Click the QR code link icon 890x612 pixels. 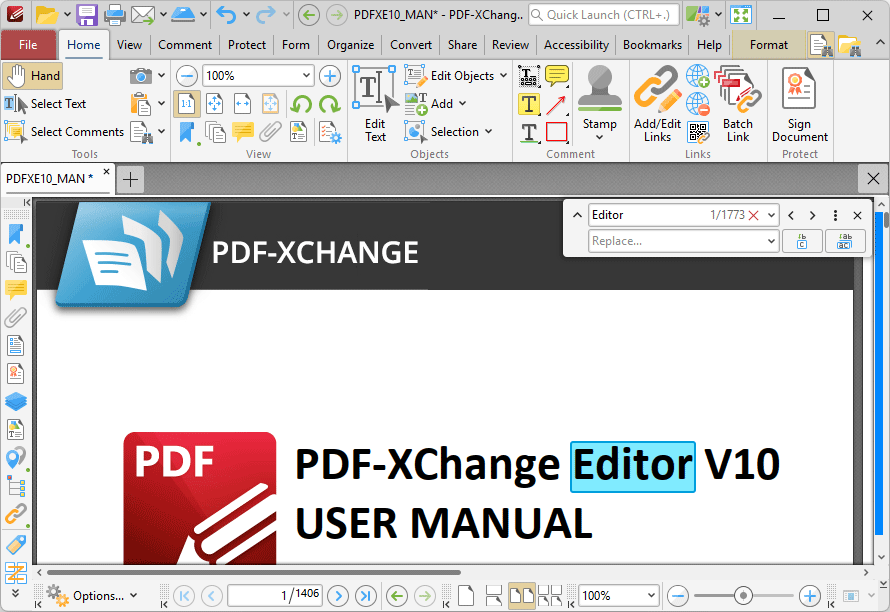click(x=698, y=132)
